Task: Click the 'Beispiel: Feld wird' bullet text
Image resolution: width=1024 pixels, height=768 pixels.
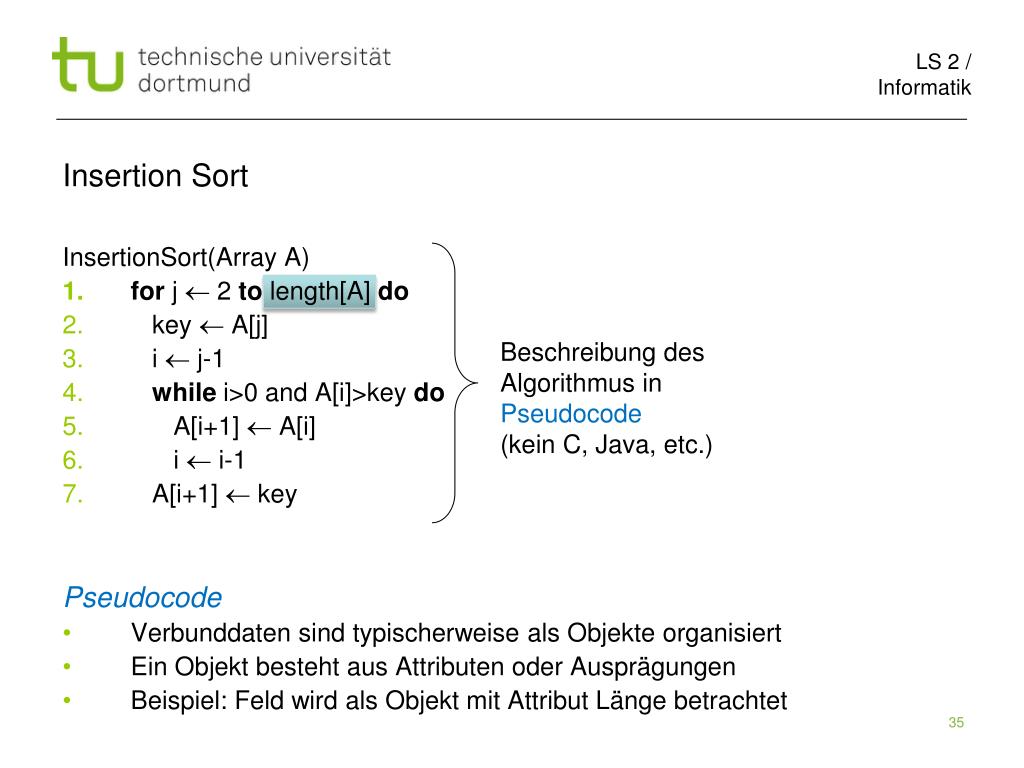Action: [x=458, y=701]
